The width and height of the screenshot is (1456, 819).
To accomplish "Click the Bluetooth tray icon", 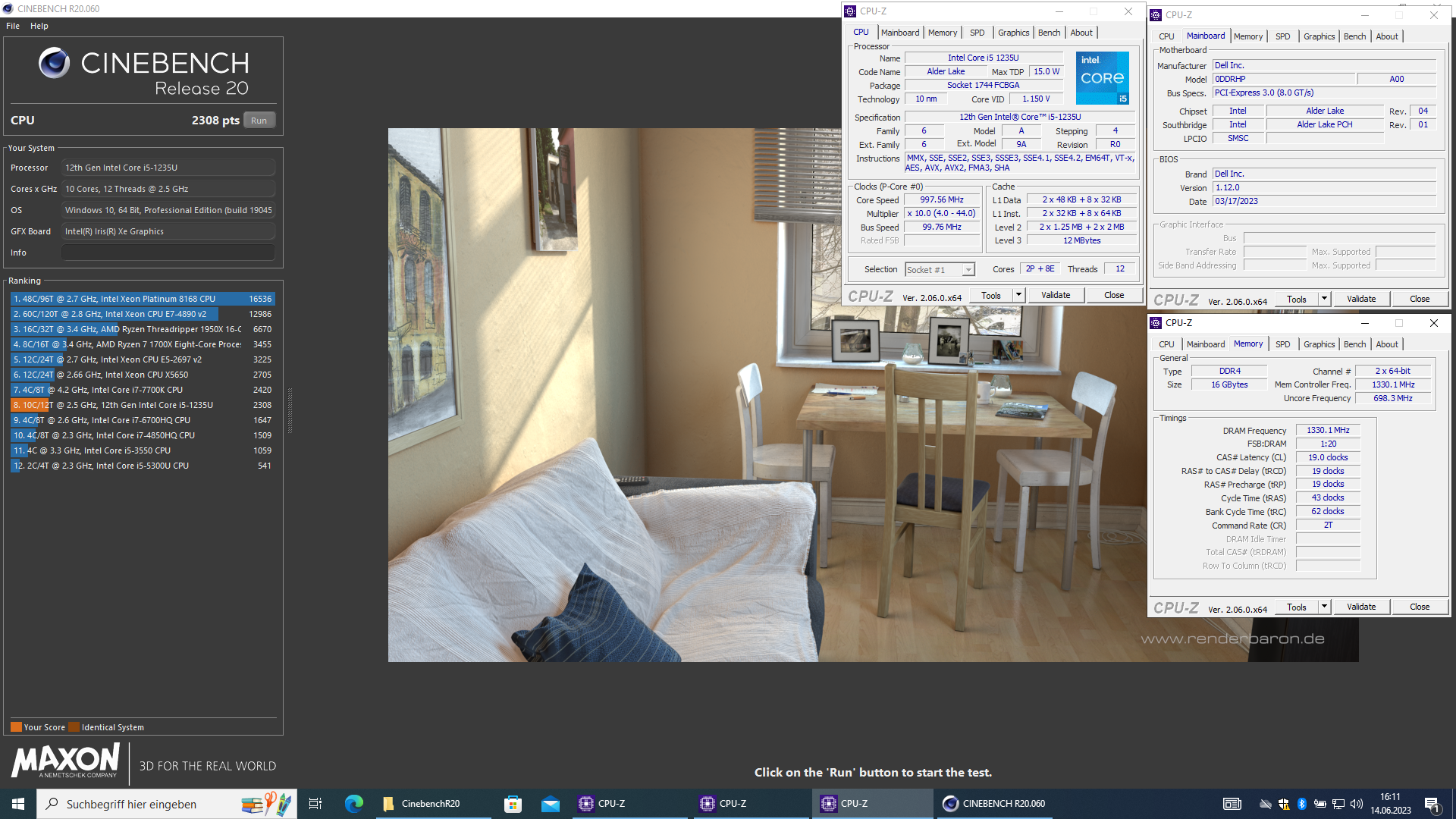I will click(1302, 804).
